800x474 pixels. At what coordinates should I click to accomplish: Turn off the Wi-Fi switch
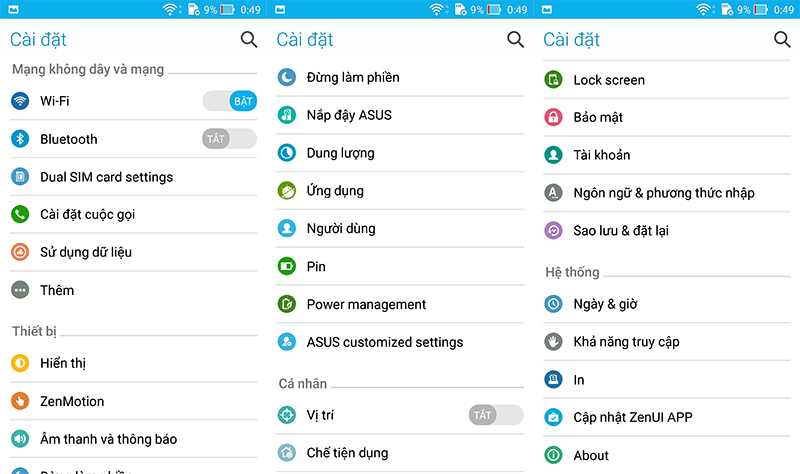229,101
